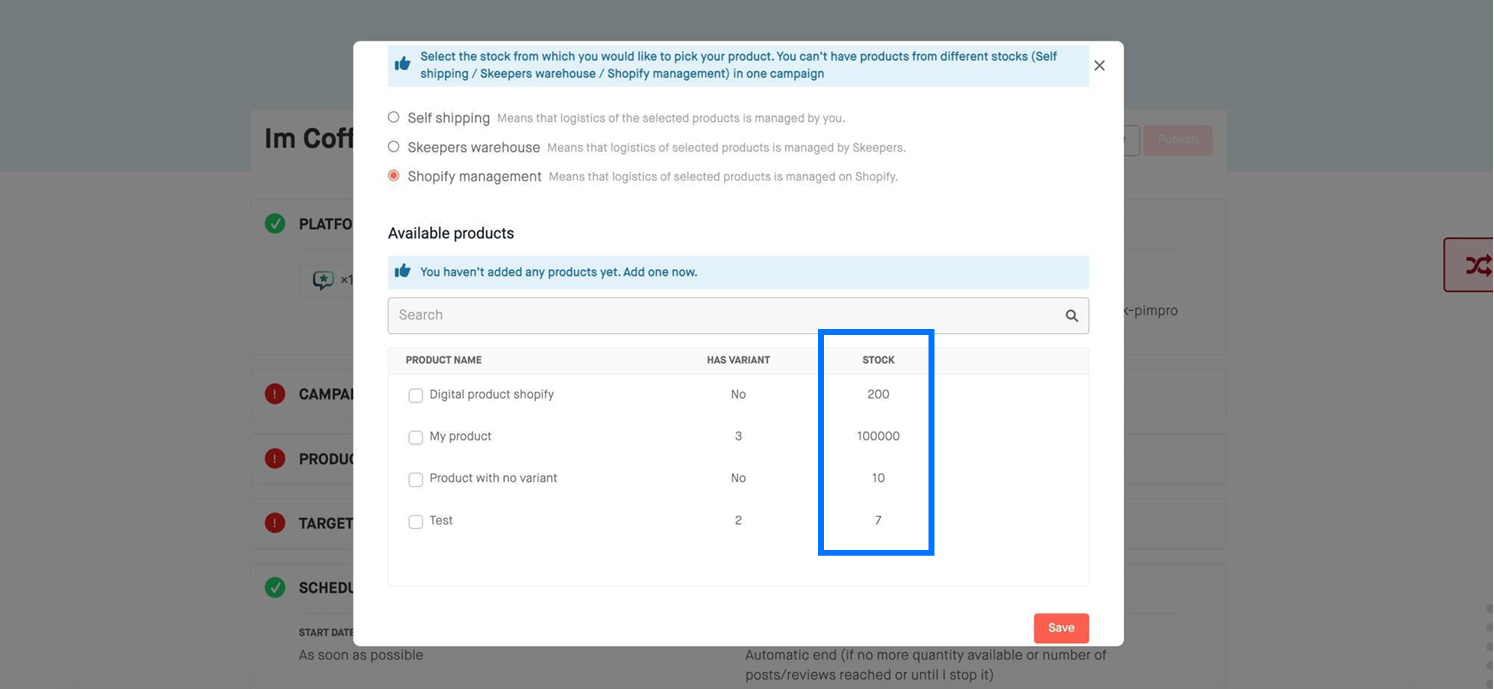Check the Digital product shopify checkbox
1494x689 pixels.
[x=415, y=396]
